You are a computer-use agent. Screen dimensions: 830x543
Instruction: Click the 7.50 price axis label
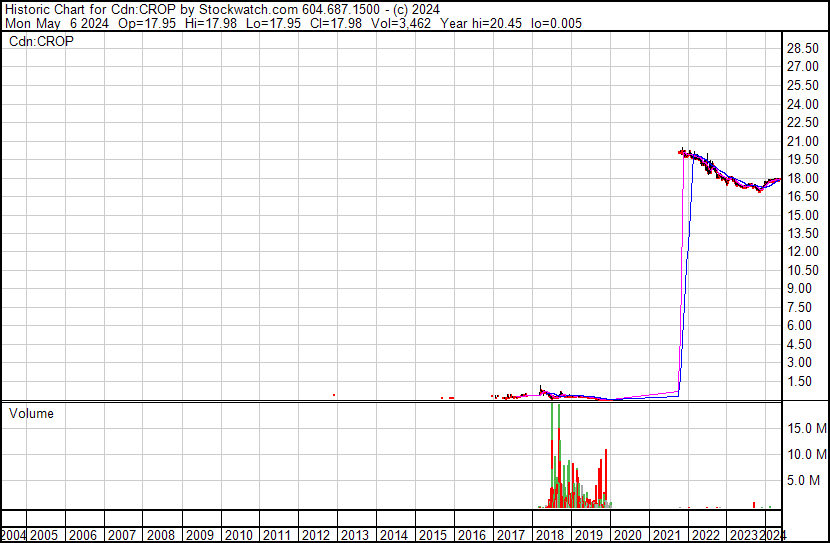tap(799, 307)
